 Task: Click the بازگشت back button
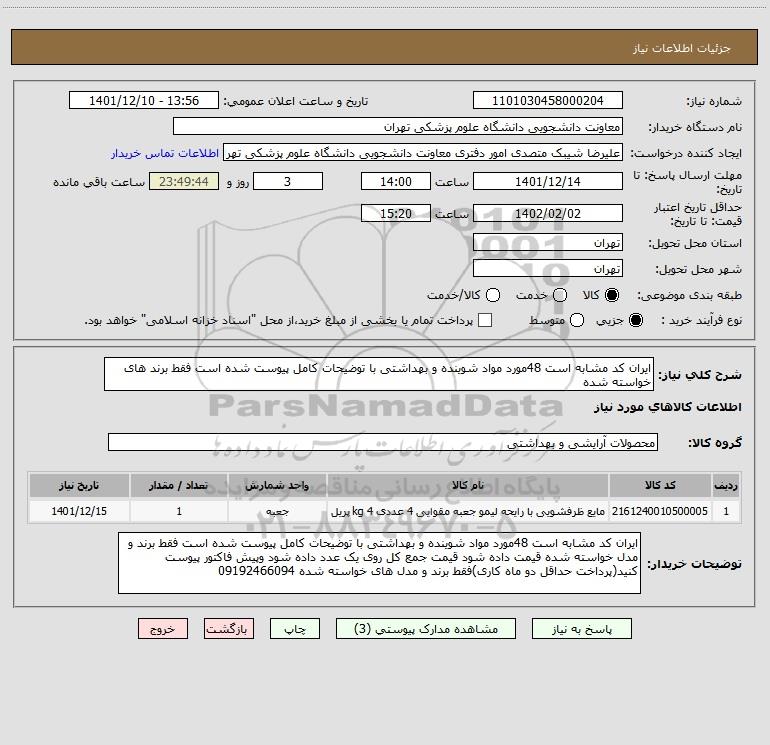(x=229, y=629)
